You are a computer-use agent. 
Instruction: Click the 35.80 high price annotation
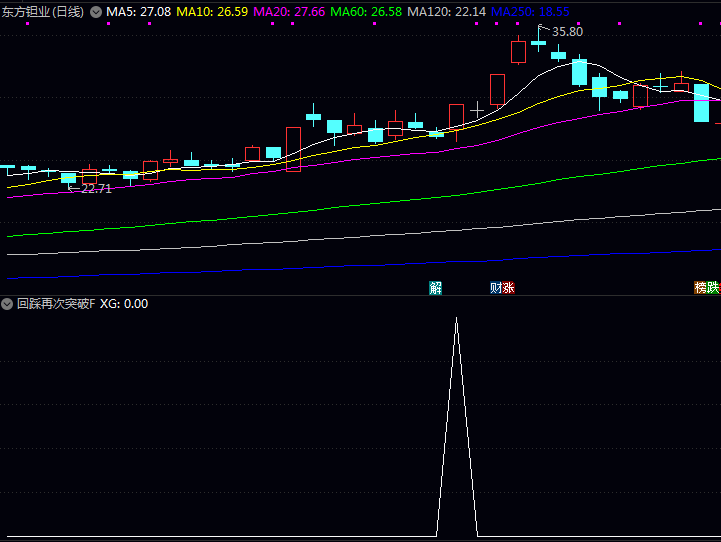coord(567,32)
